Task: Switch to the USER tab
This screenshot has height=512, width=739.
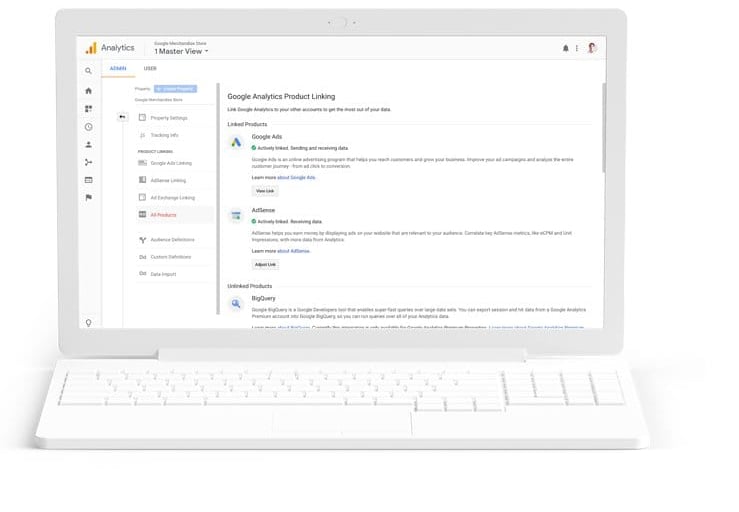Action: (x=150, y=68)
